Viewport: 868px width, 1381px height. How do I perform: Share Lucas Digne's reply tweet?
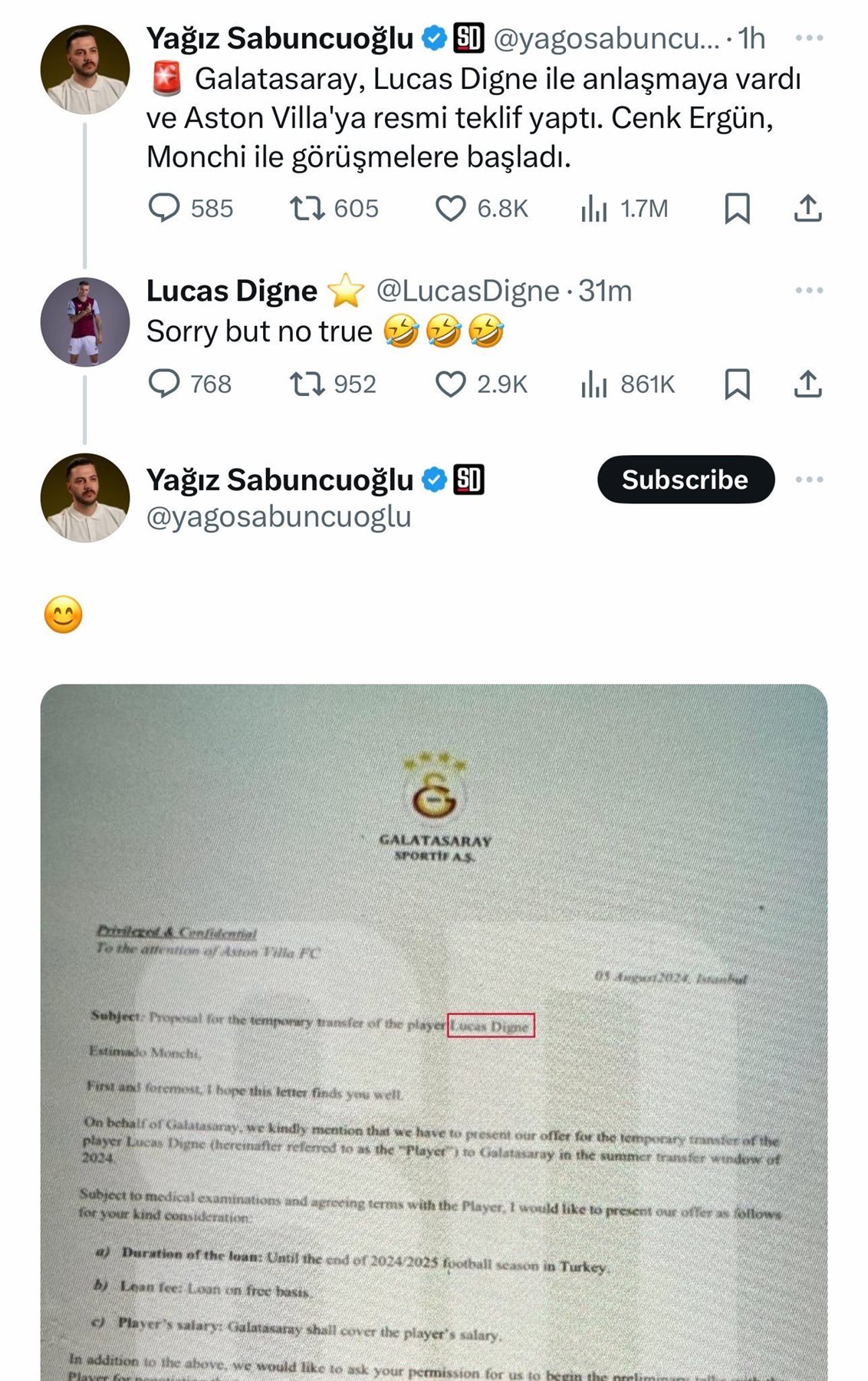[x=807, y=384]
